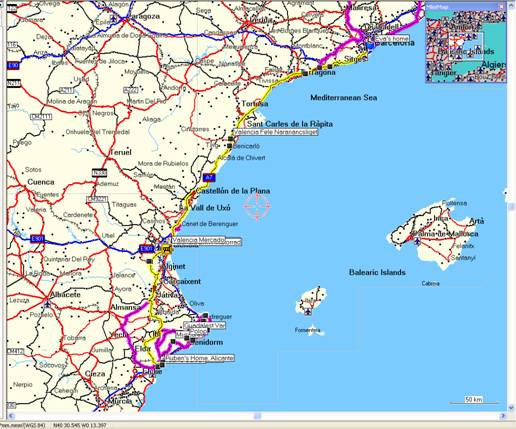Select the Valencia Mercado waypoint label
The width and height of the screenshot is (516, 429).
click(x=199, y=240)
